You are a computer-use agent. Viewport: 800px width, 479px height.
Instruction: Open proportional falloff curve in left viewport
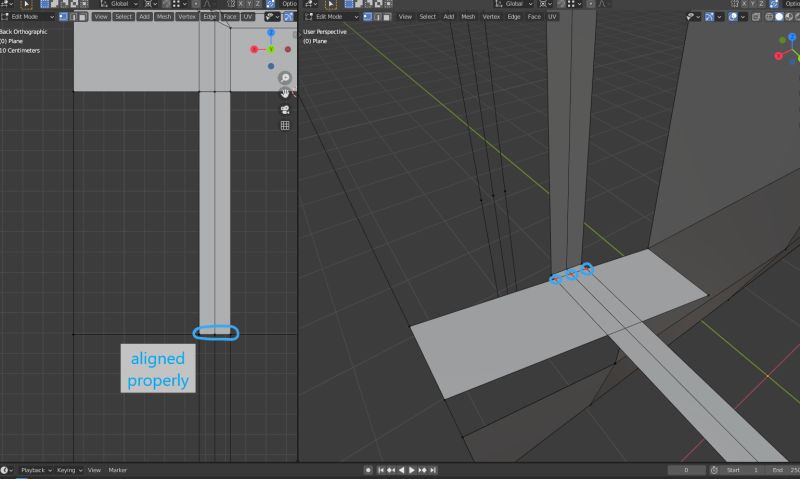(207, 4)
